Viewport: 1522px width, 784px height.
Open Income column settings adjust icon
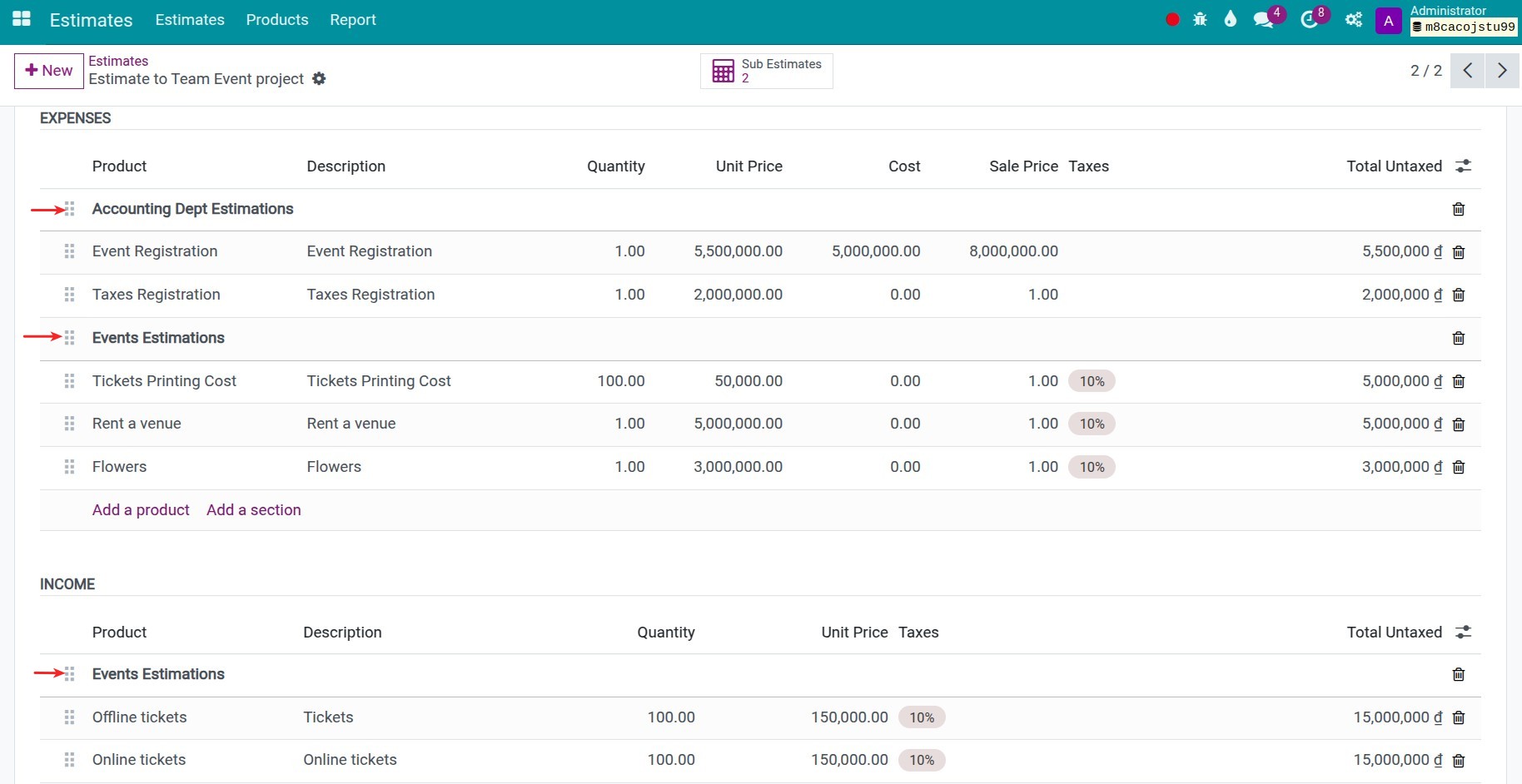(1463, 633)
